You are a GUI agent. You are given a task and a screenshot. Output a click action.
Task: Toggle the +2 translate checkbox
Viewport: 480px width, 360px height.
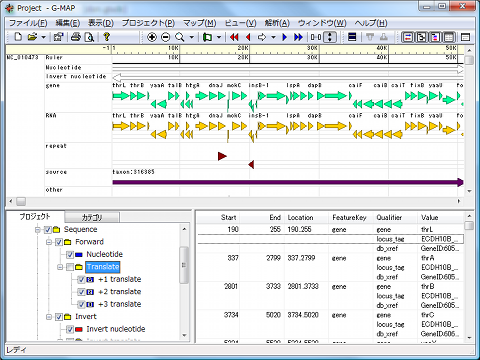81,292
